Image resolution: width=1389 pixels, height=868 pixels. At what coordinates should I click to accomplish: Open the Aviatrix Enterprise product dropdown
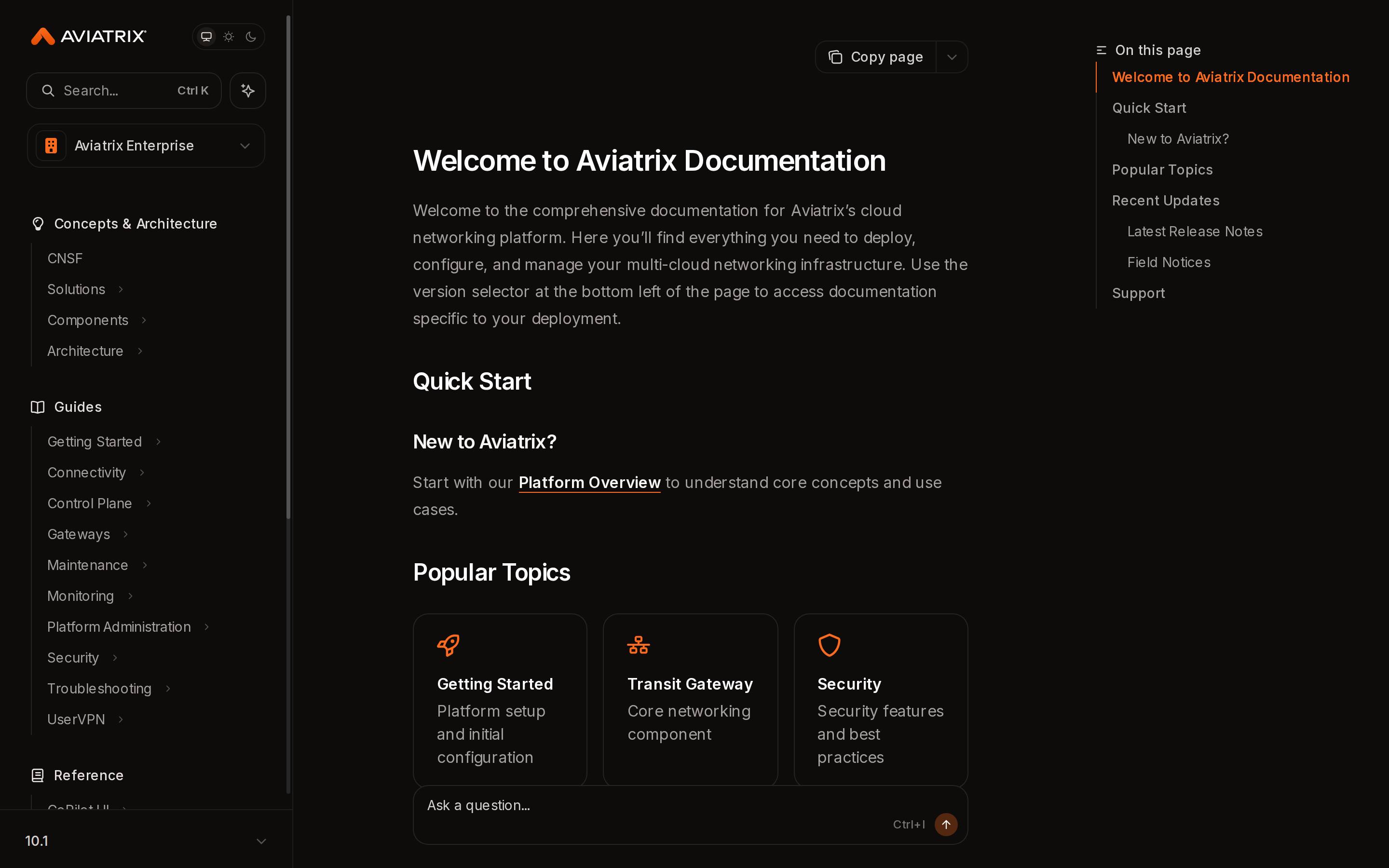point(146,146)
